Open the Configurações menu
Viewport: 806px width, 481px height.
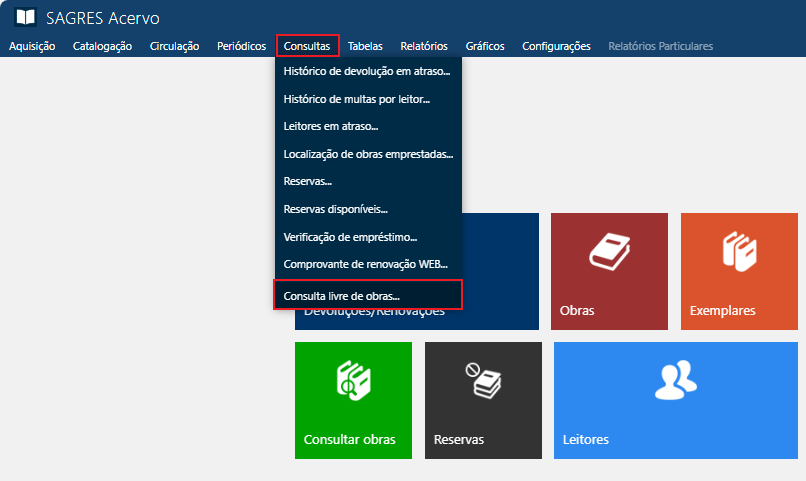click(x=556, y=46)
